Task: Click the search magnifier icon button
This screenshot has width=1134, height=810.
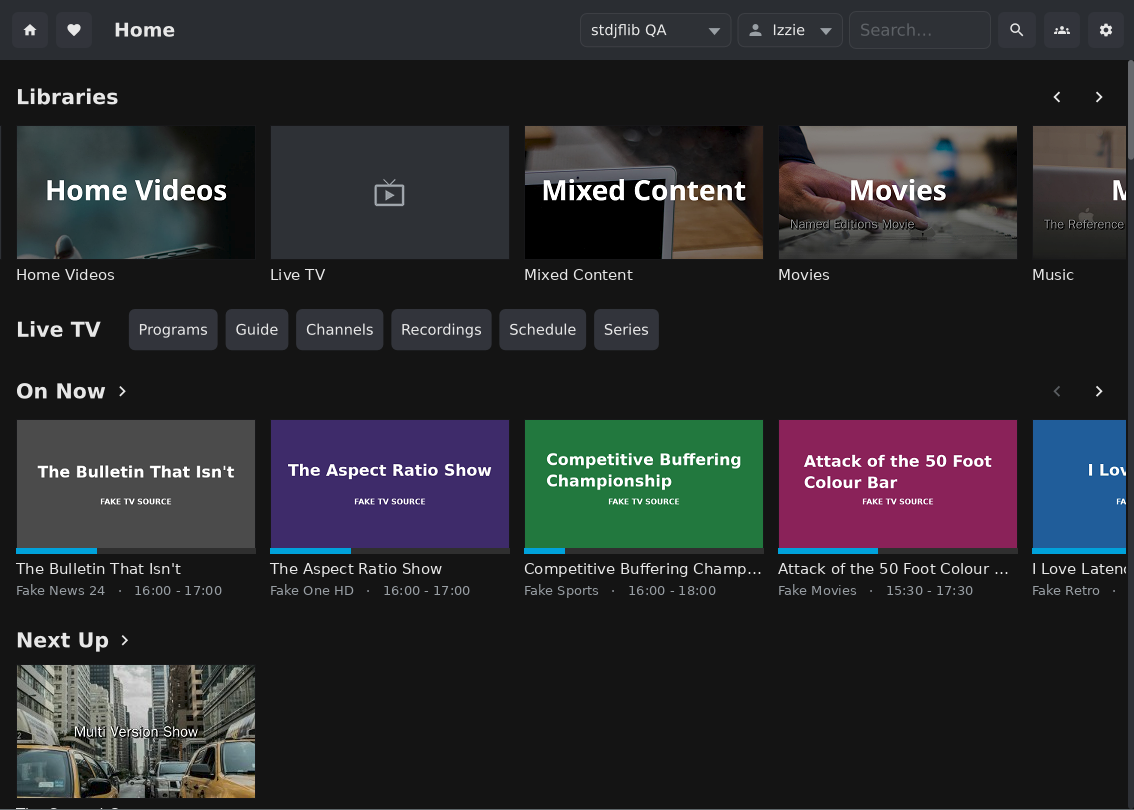Action: [x=1016, y=30]
